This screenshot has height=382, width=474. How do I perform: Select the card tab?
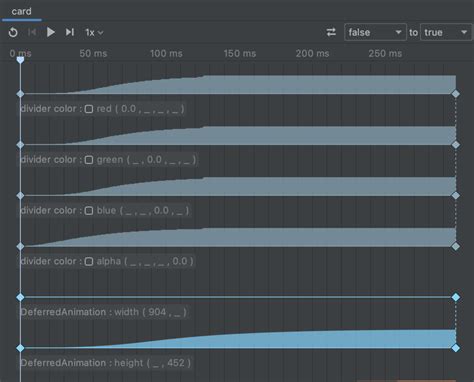tap(22, 12)
